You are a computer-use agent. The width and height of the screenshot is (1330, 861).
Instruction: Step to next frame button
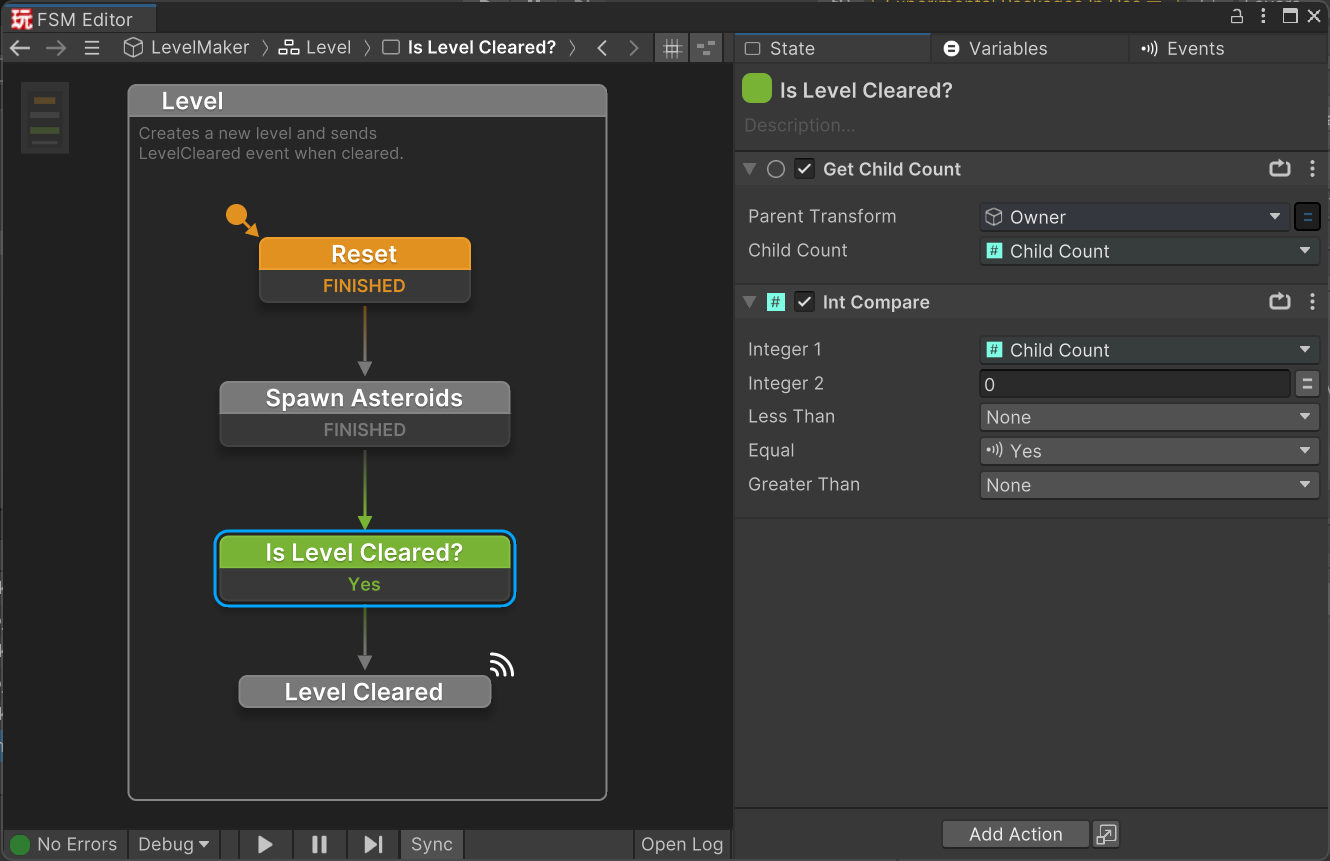pos(373,844)
